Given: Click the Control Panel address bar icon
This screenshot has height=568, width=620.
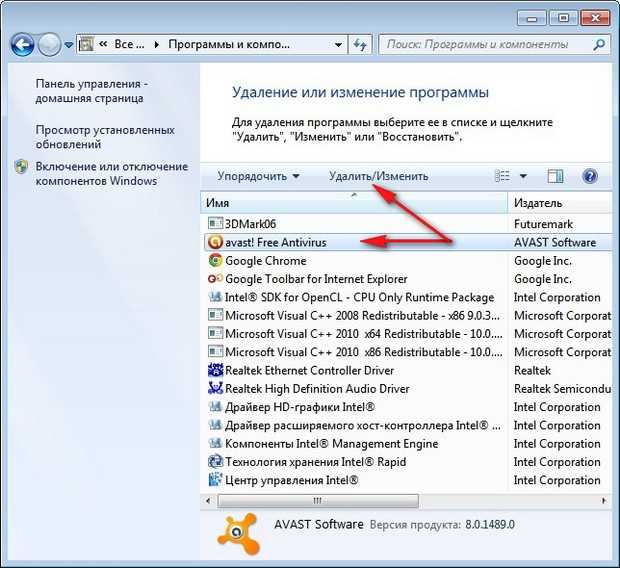Looking at the screenshot, I should tap(86, 44).
